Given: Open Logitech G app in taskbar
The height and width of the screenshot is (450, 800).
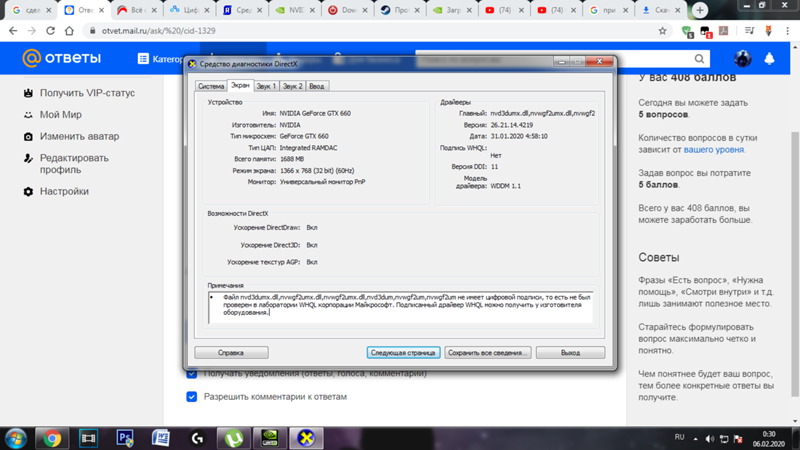Looking at the screenshot, I should click(197, 438).
